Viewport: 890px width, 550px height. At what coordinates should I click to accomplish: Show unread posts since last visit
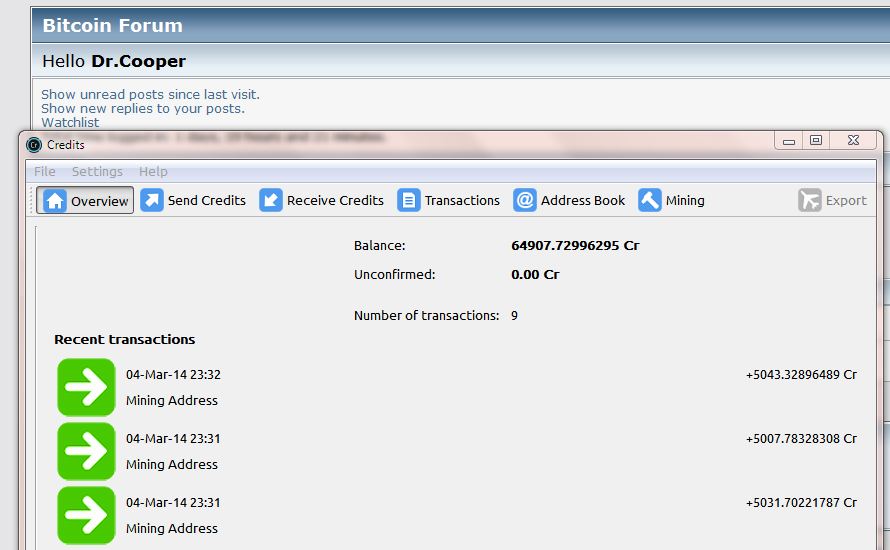pos(150,94)
